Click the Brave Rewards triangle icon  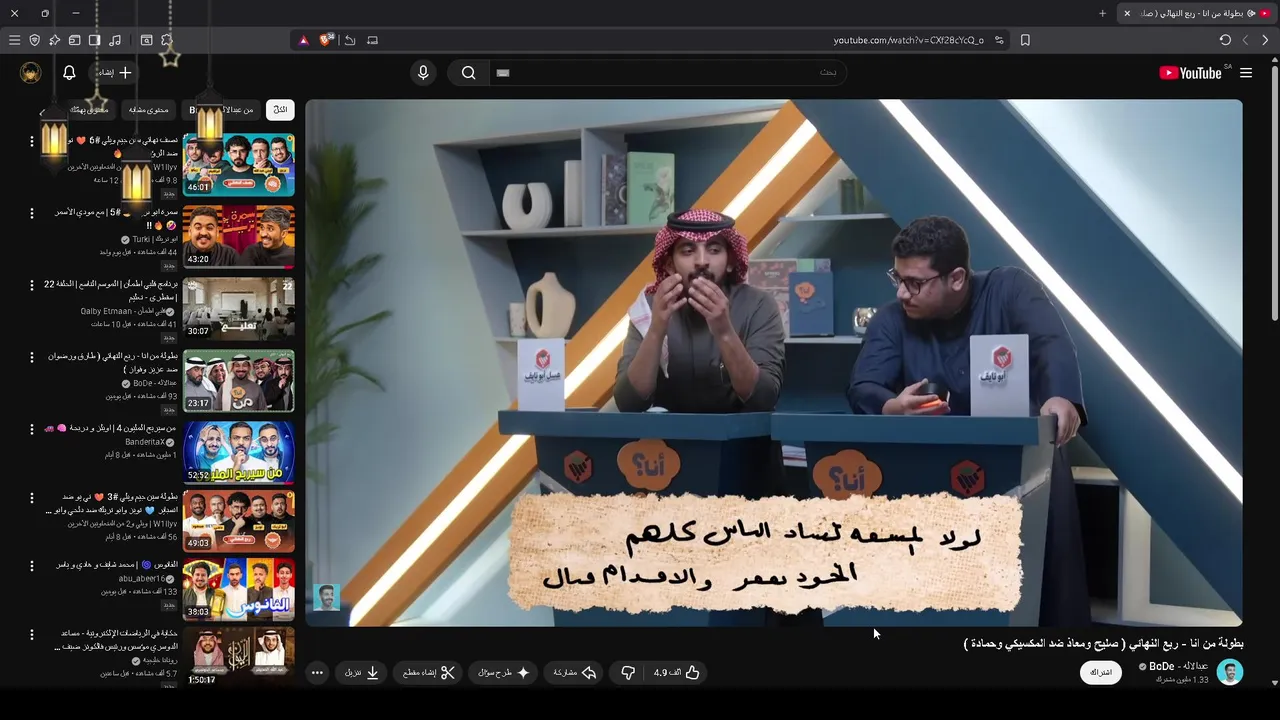click(304, 40)
